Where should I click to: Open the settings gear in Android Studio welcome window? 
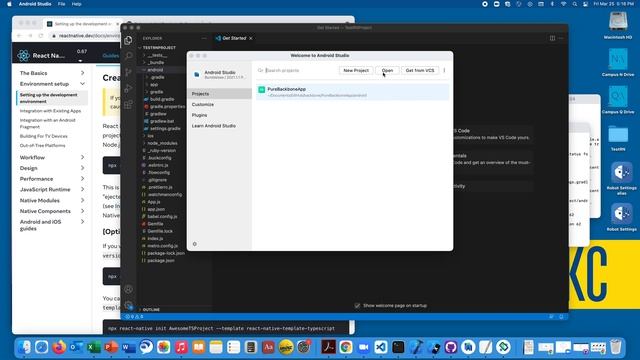(x=195, y=244)
